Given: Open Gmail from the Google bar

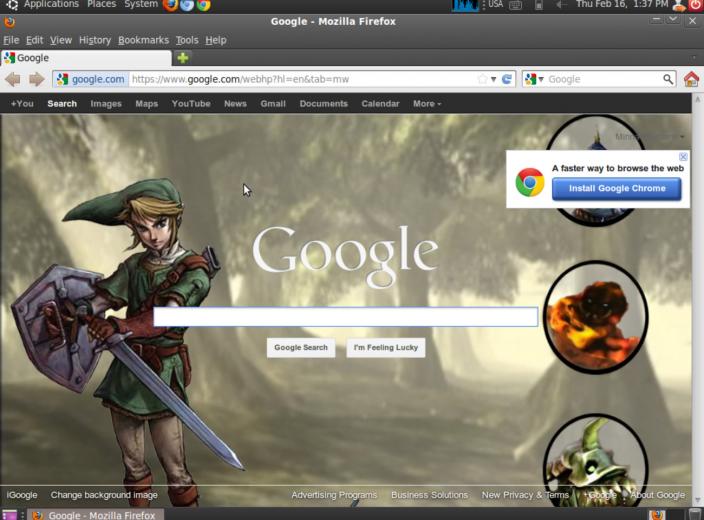Looking at the screenshot, I should click(273, 104).
